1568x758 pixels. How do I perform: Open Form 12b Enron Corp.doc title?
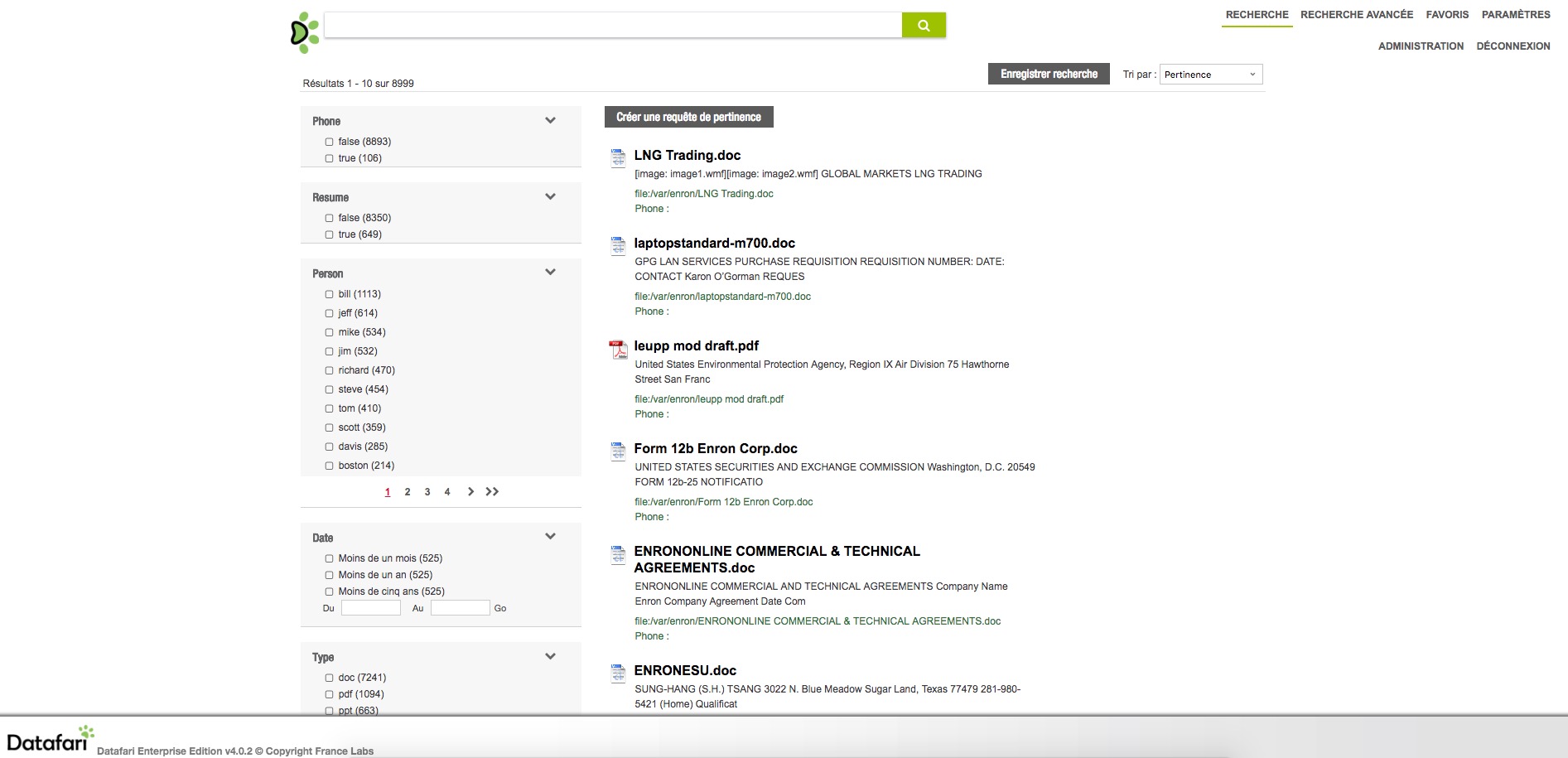716,448
